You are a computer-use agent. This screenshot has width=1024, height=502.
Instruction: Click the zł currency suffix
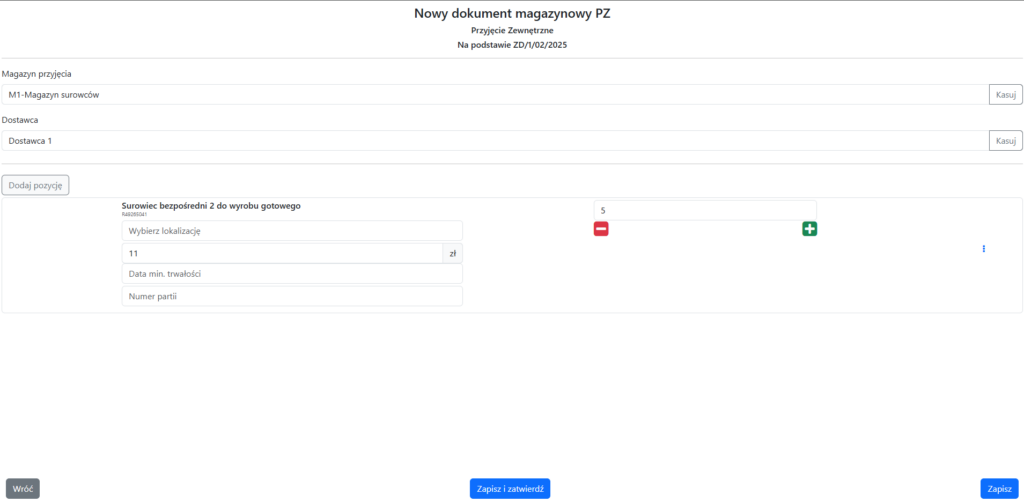(453, 254)
